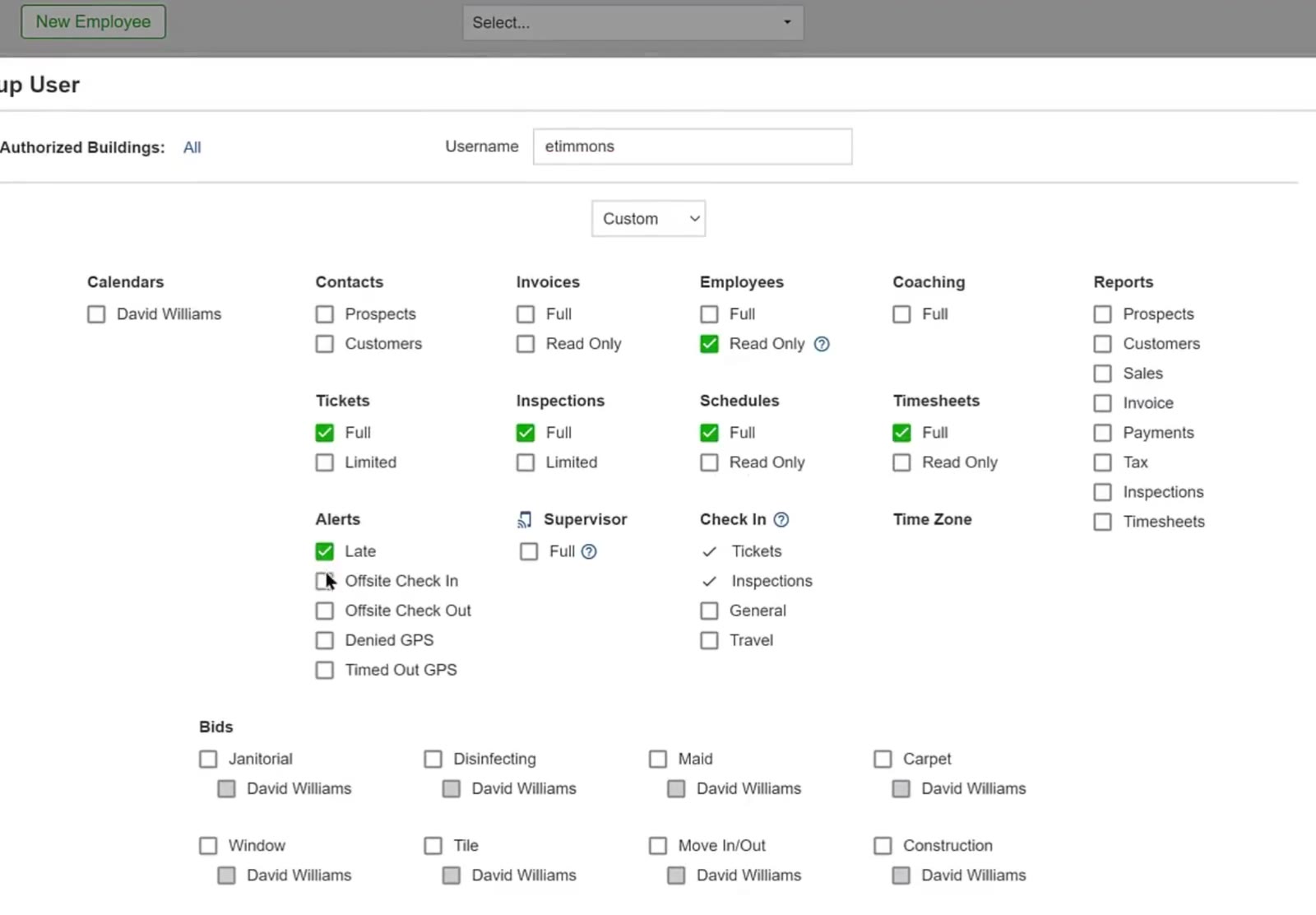Click into the Username field

coord(693,146)
